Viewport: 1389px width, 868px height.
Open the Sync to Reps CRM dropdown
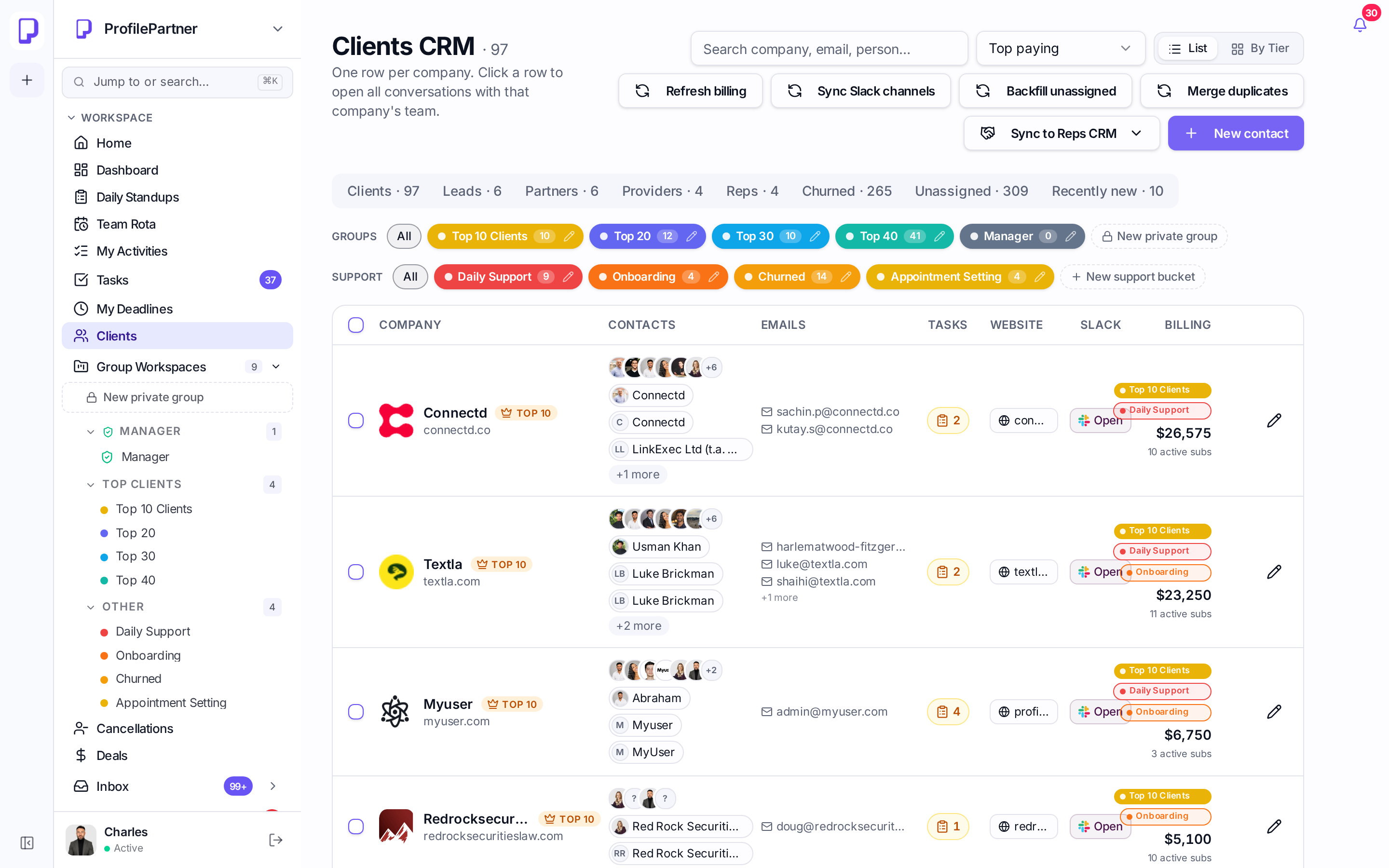click(1061, 133)
